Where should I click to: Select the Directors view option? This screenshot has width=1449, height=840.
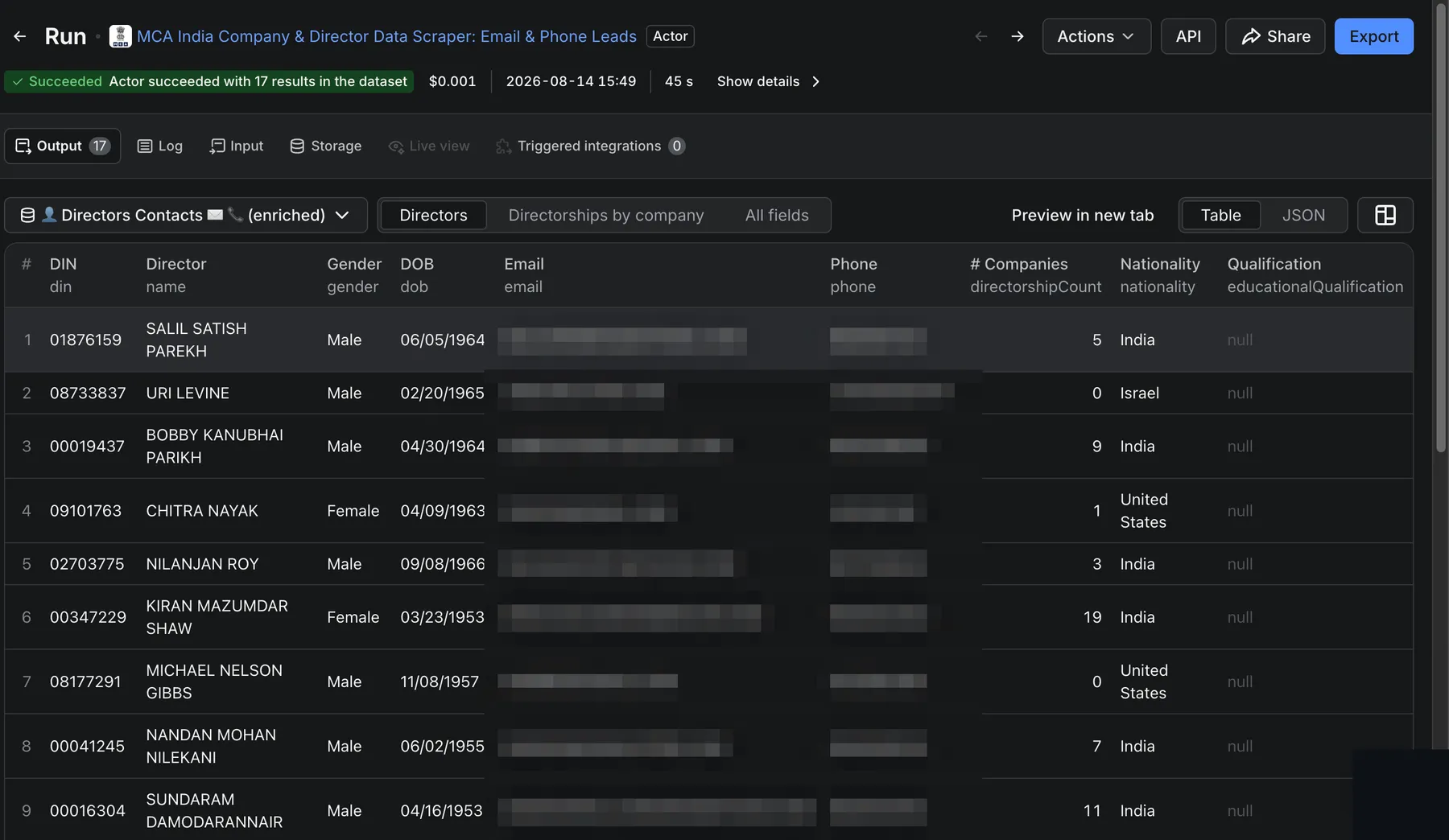pyautogui.click(x=433, y=215)
